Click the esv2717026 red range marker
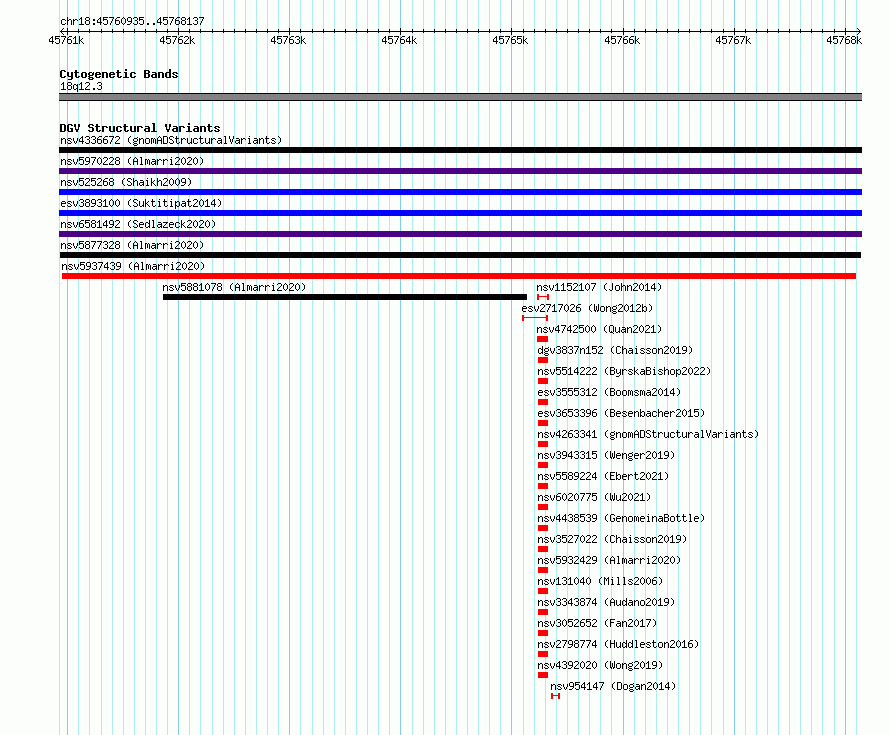 tap(535, 318)
